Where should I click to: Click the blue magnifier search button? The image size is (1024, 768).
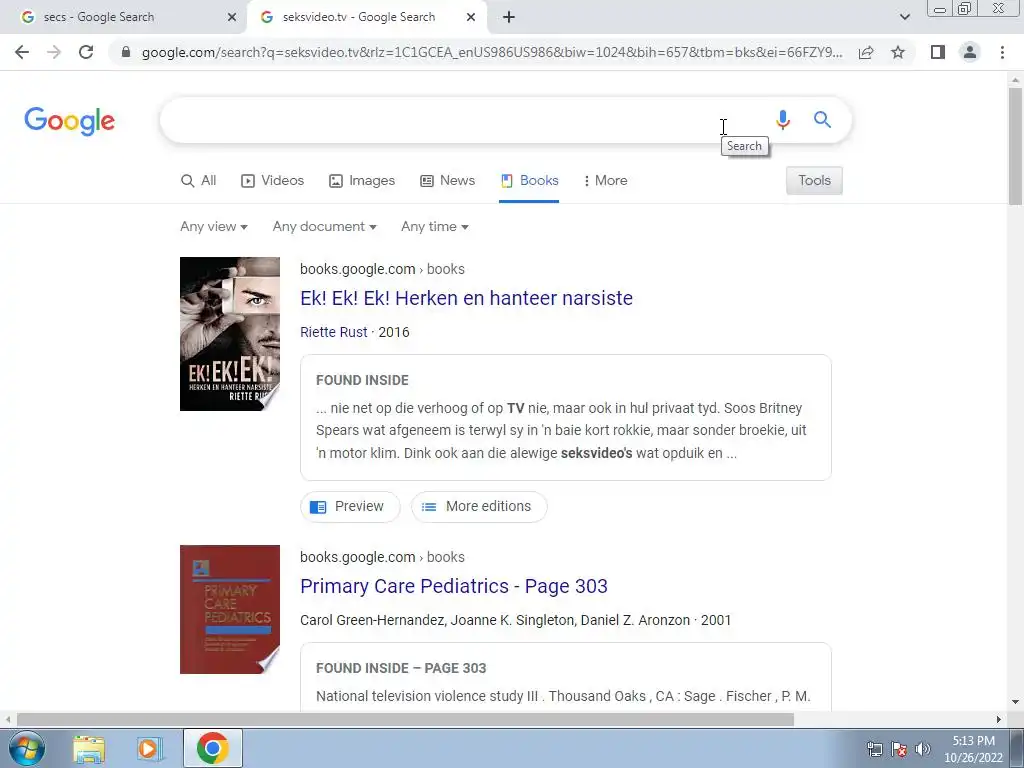pyautogui.click(x=822, y=120)
